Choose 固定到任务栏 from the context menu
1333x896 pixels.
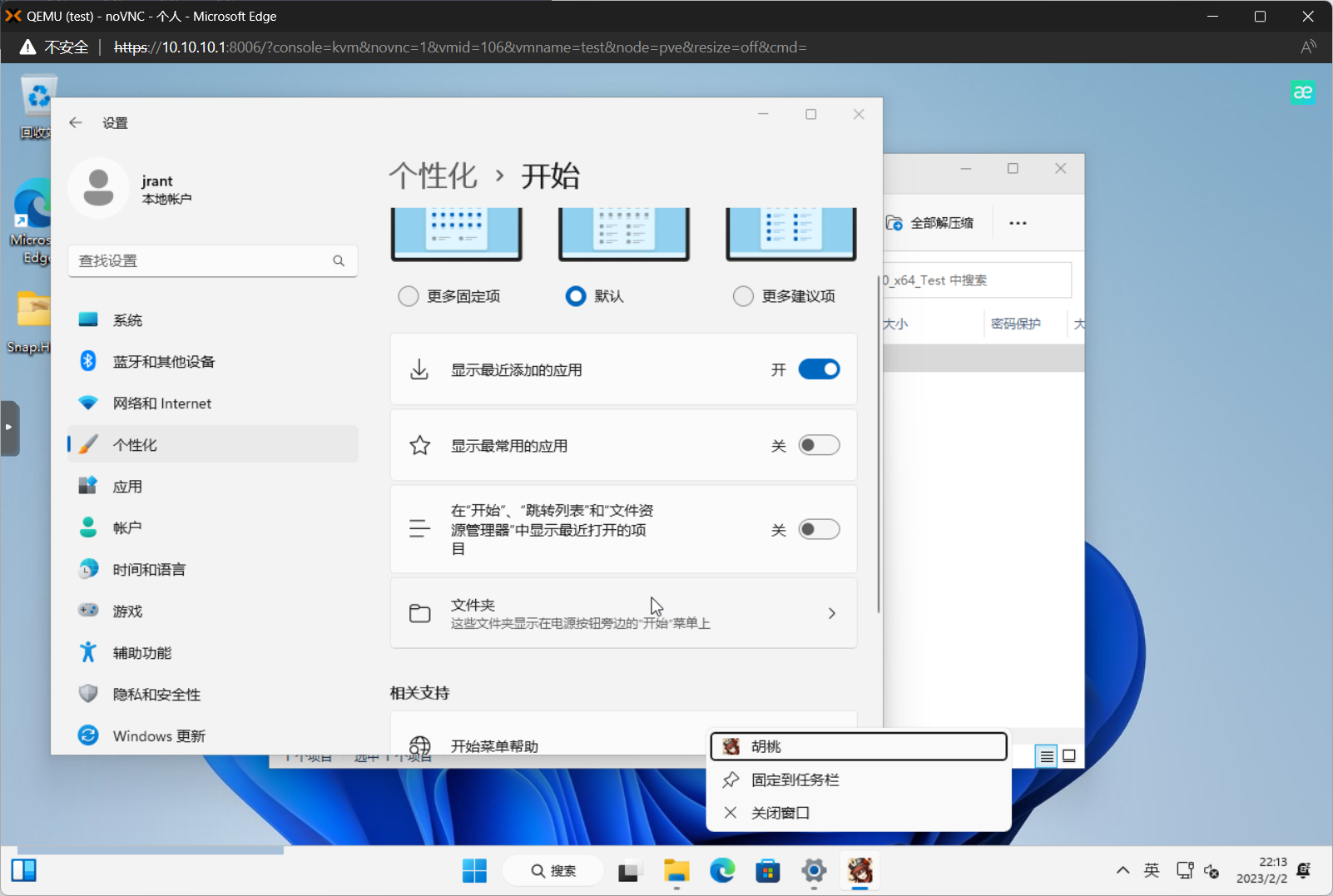(x=794, y=780)
